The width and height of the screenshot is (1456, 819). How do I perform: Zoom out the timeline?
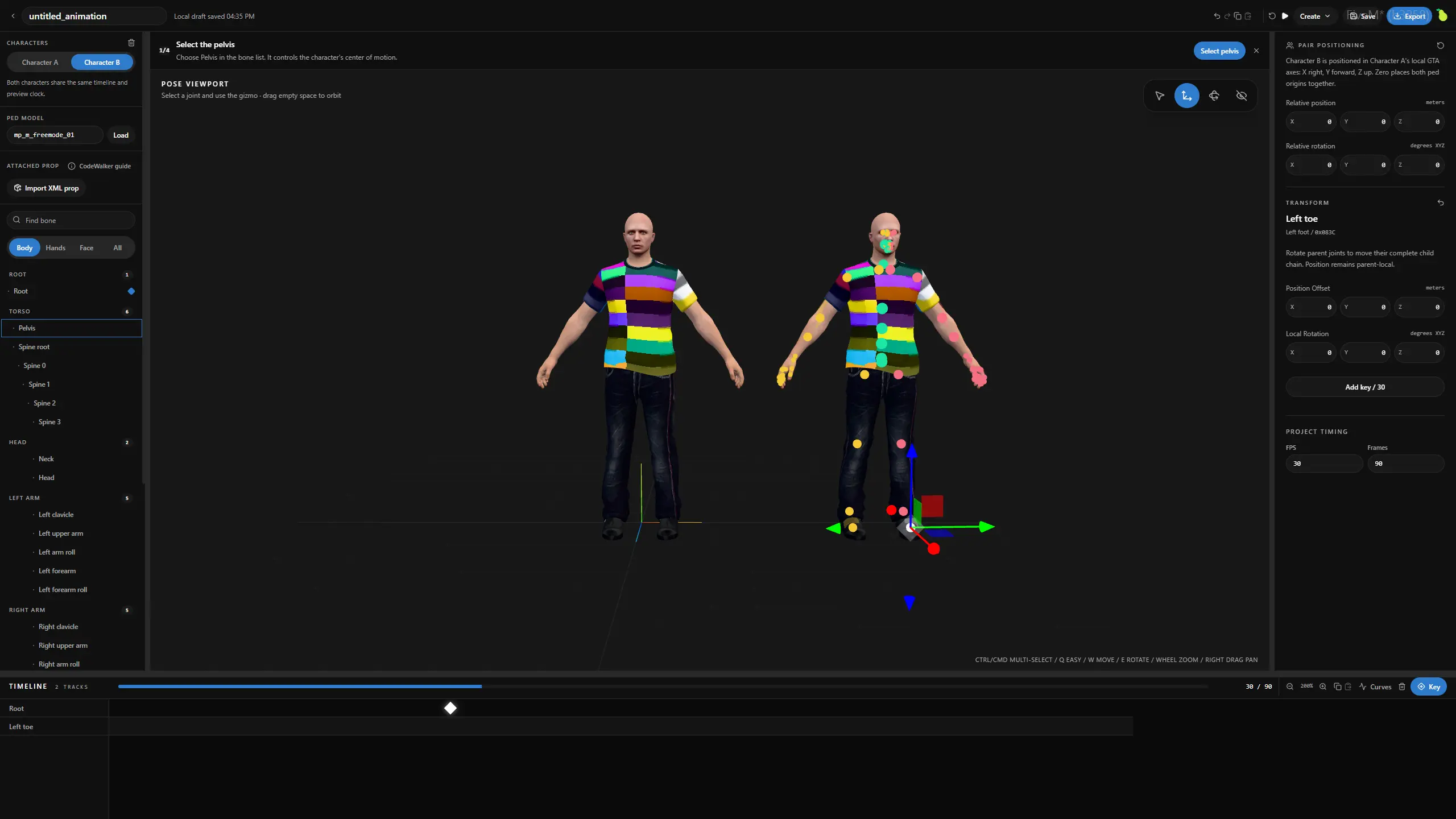[1290, 686]
